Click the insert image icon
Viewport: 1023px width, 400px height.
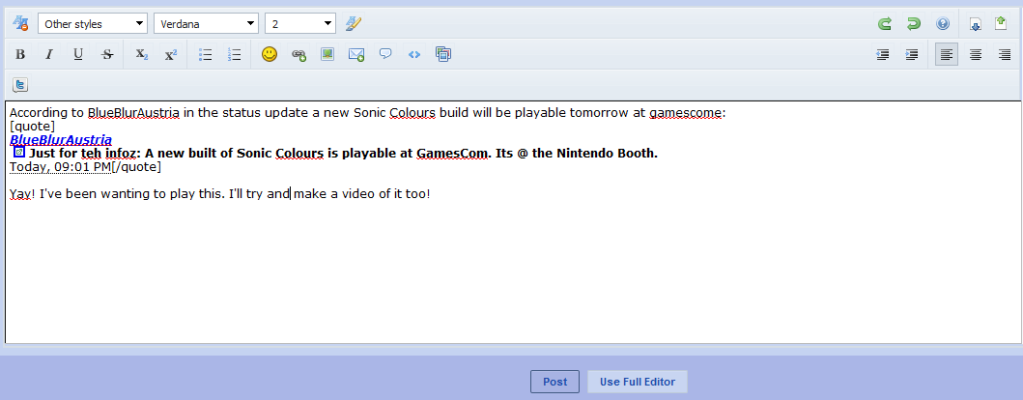[327, 54]
